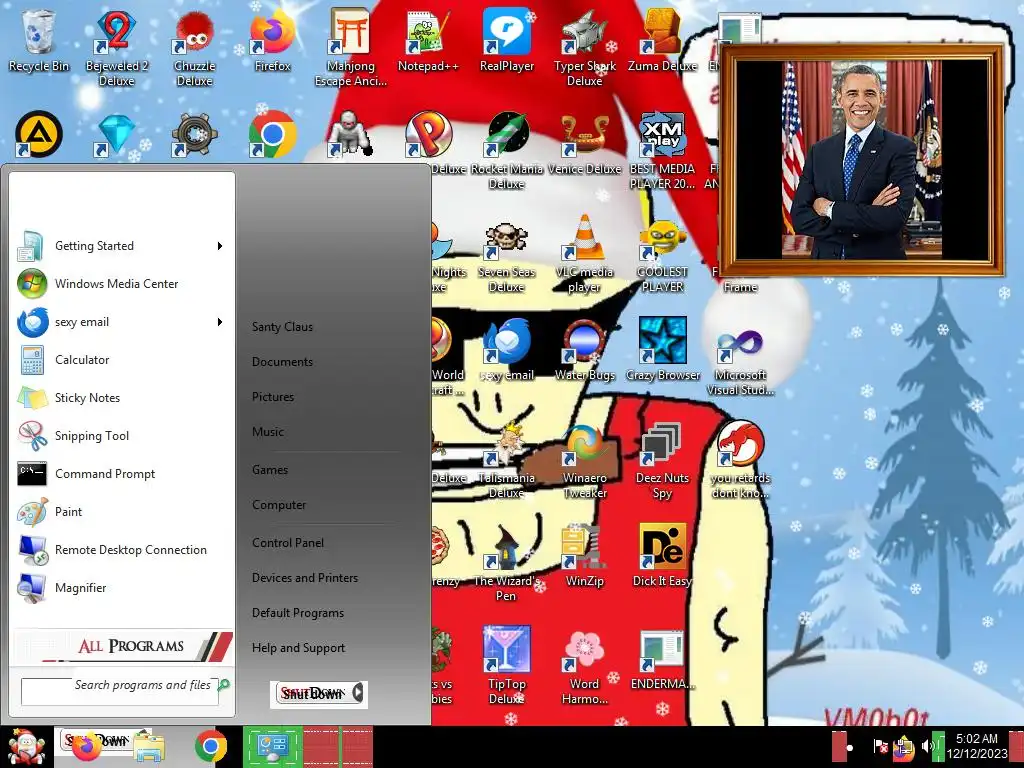Open Crazy Browser desktop shortcut
Viewport: 1024px width, 768px height.
tap(662, 350)
